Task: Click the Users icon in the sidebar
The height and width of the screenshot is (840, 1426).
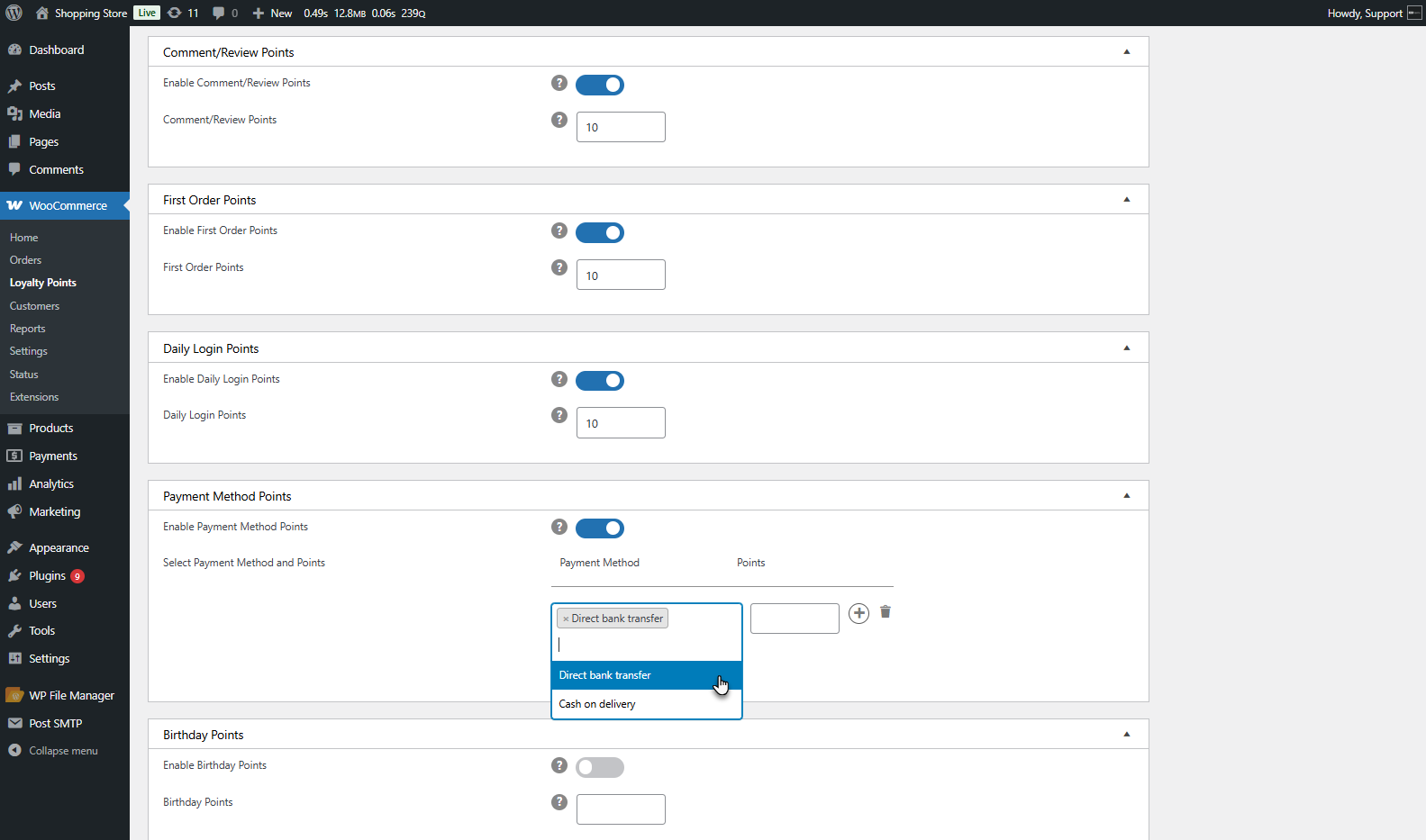Action: coord(14,603)
